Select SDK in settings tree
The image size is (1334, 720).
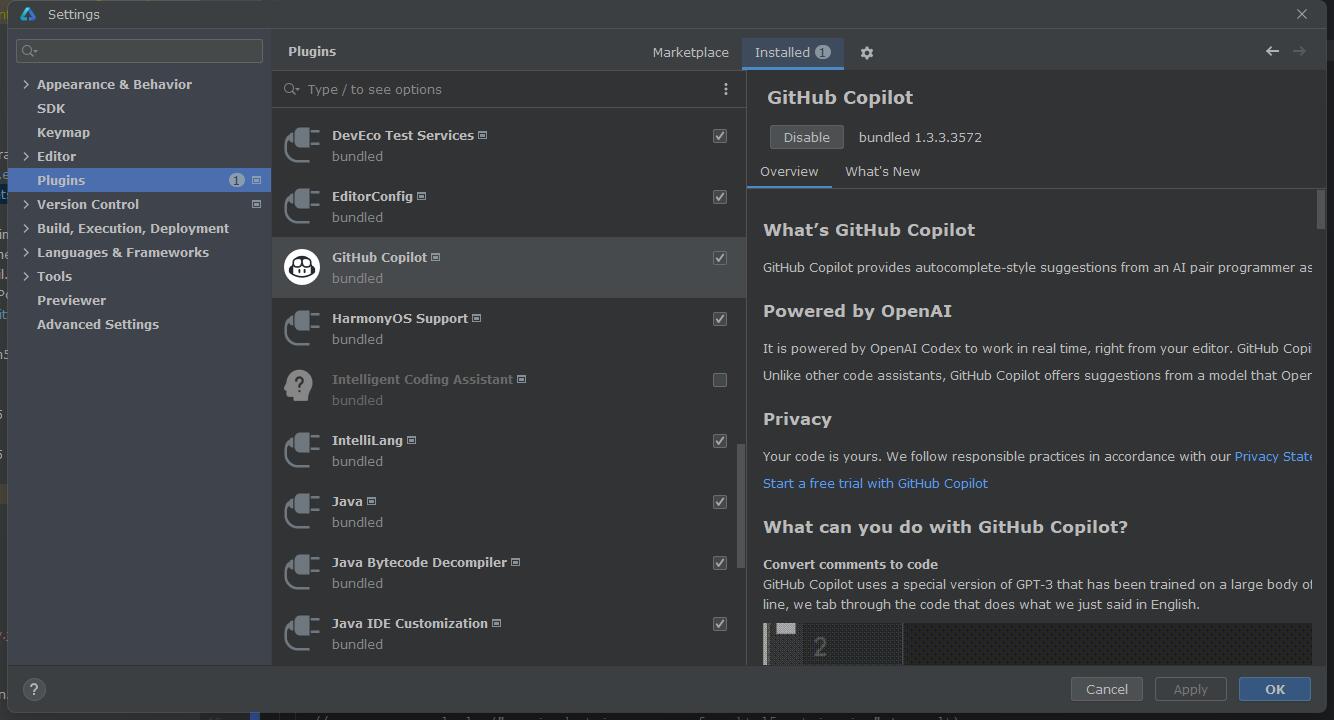pyautogui.click(x=51, y=108)
